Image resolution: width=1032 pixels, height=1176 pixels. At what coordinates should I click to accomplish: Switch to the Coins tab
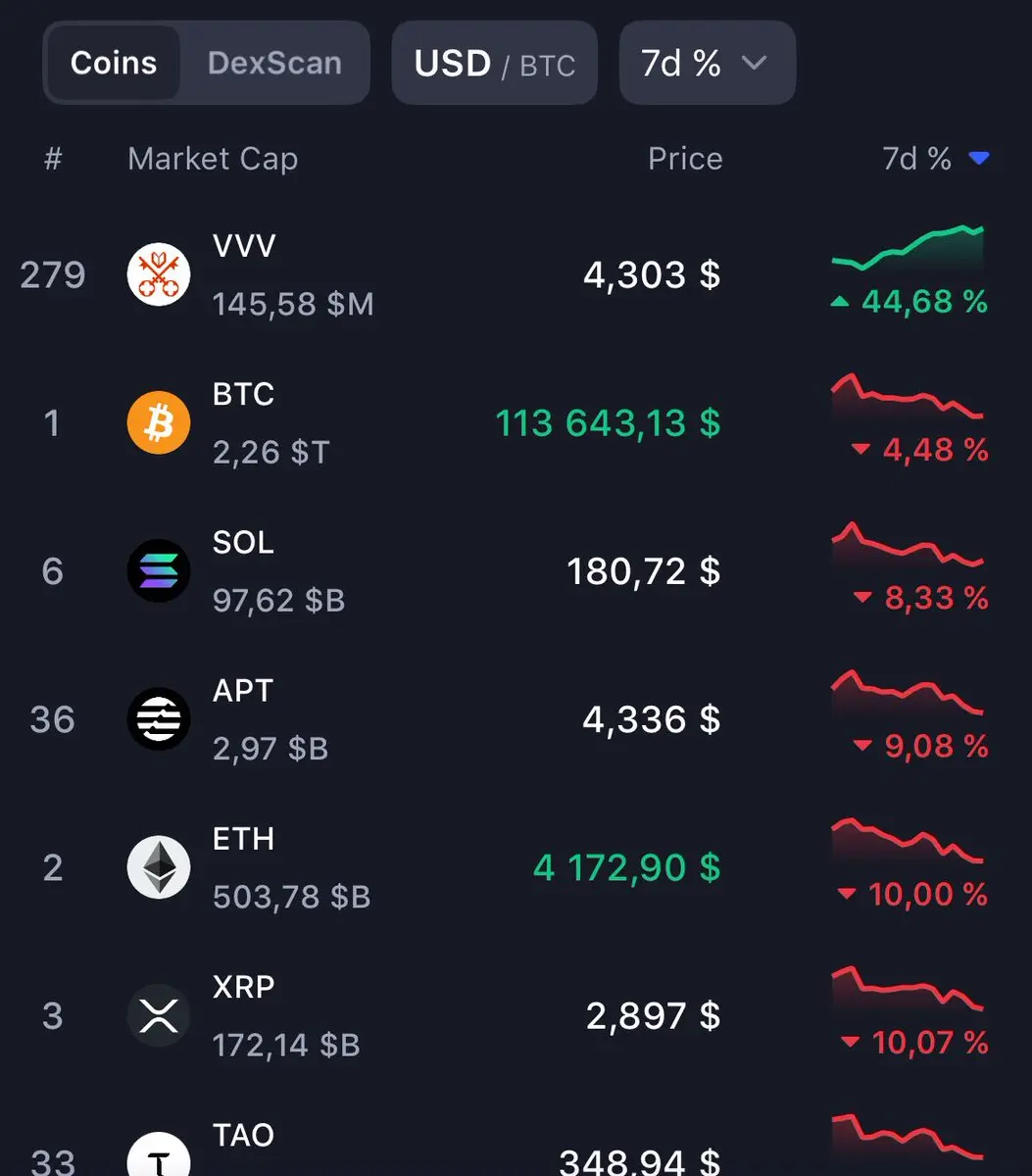[x=114, y=63]
